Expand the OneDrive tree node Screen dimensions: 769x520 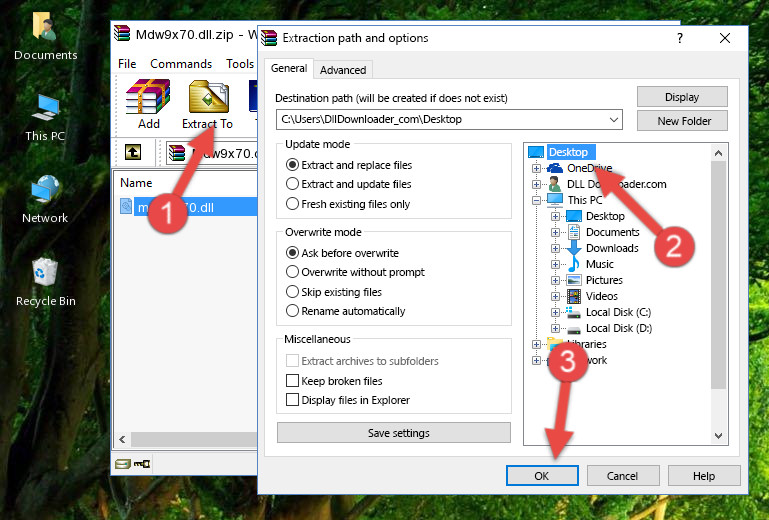[536, 168]
